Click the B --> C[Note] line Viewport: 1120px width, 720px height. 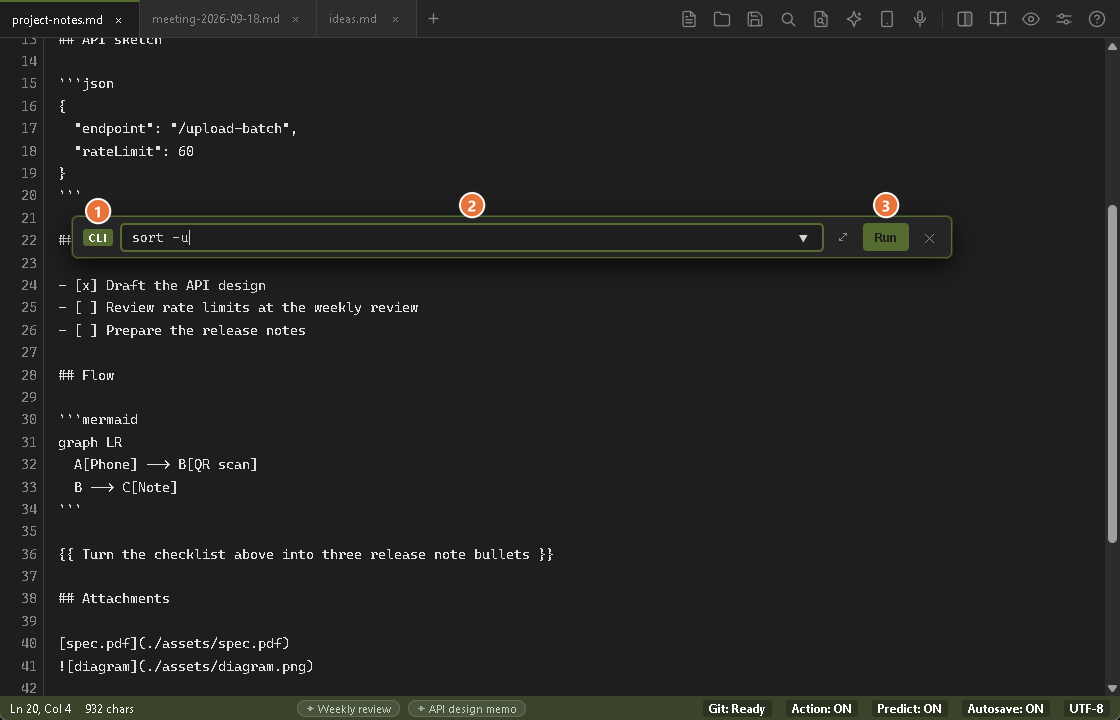[x=125, y=487]
